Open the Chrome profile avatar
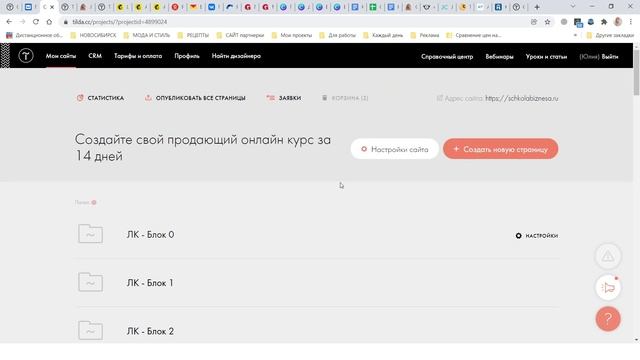Image resolution: width=640 pixels, height=360 pixels. click(x=618, y=22)
